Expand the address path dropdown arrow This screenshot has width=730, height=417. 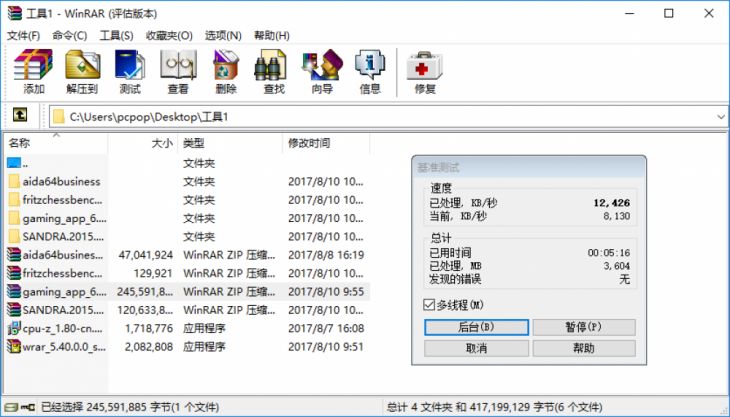[x=721, y=117]
